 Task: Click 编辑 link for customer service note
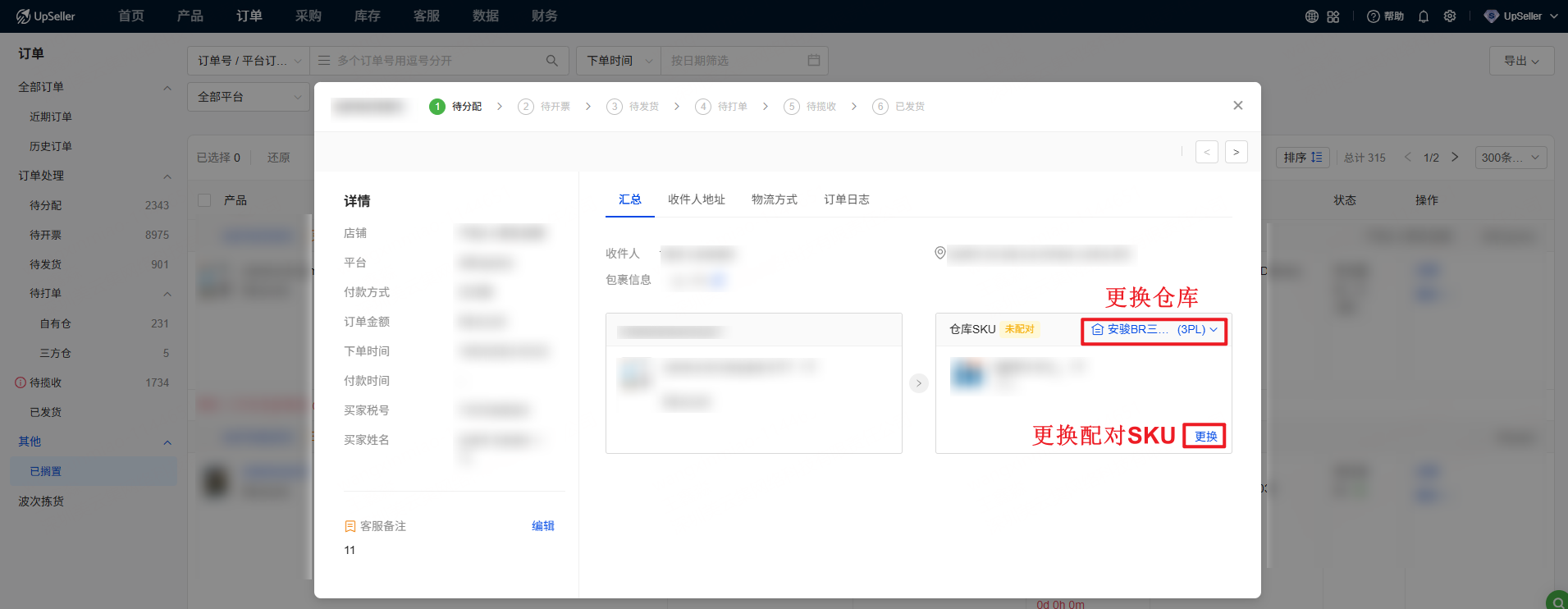pos(542,526)
